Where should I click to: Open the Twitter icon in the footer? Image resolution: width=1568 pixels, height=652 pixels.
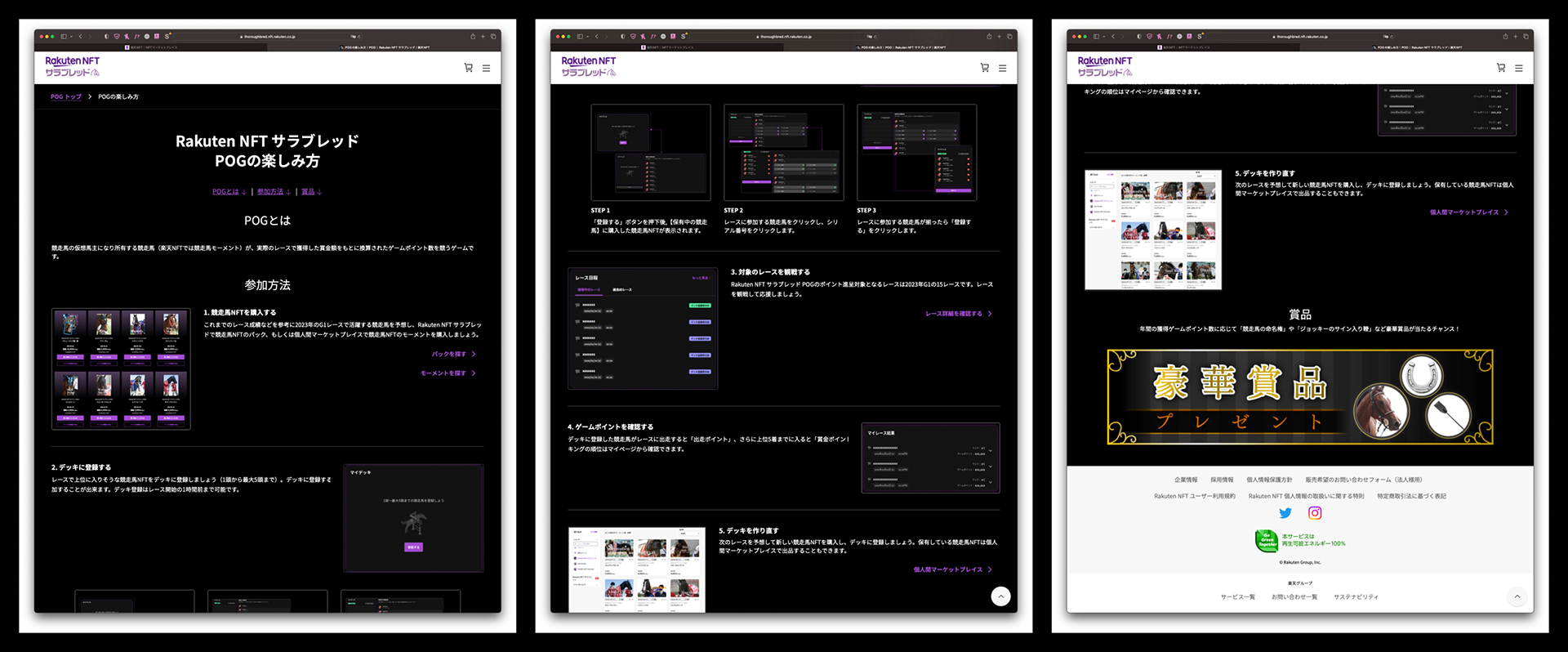click(x=1285, y=513)
